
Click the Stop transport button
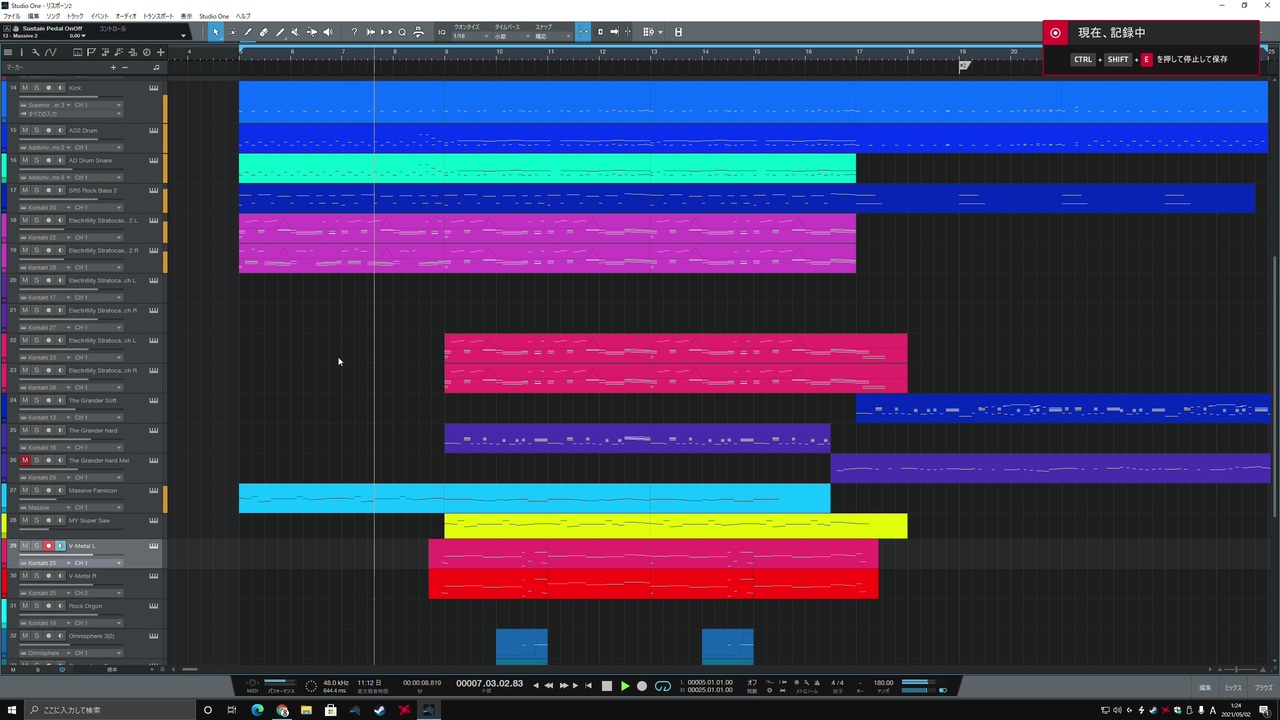[x=606, y=686]
